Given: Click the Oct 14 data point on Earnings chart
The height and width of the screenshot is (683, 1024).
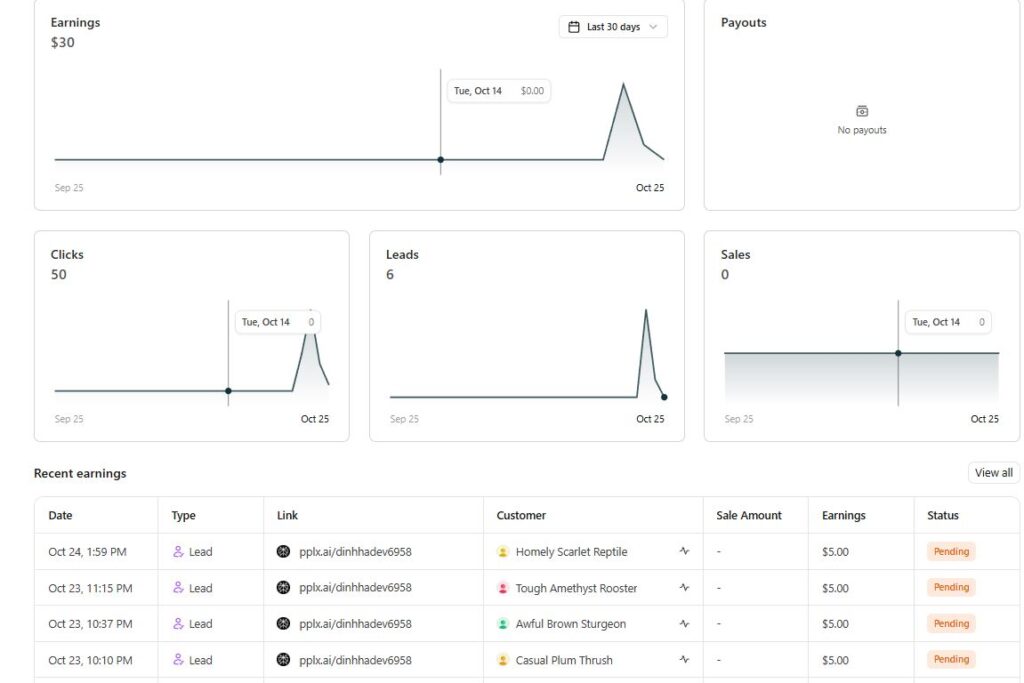Looking at the screenshot, I should tap(441, 159).
